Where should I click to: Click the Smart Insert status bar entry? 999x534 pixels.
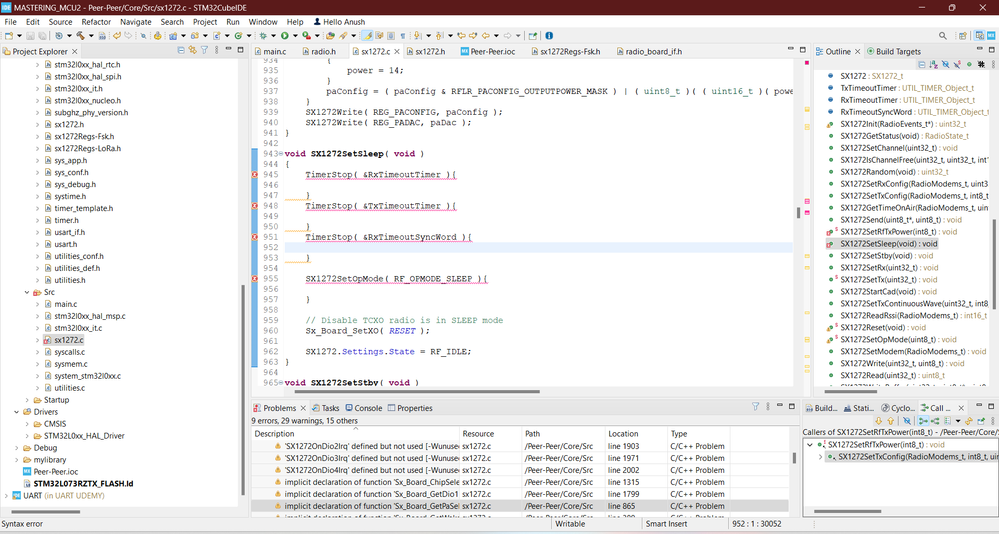[666, 524]
